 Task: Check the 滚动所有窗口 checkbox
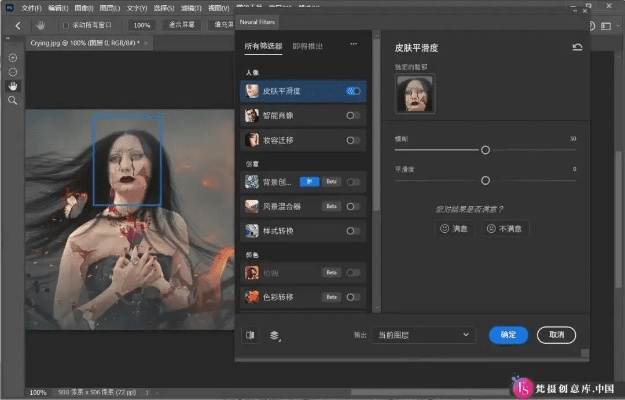[67, 25]
